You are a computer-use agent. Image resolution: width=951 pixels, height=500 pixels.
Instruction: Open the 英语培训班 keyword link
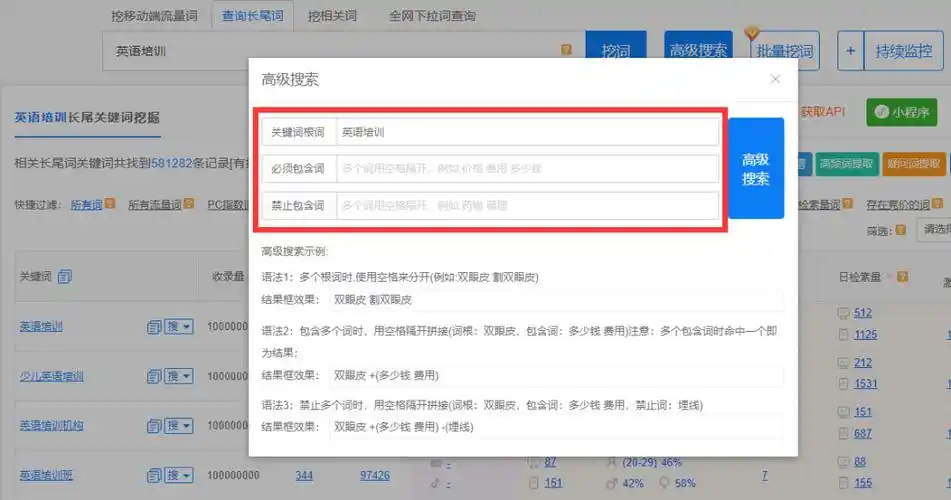pos(46,475)
